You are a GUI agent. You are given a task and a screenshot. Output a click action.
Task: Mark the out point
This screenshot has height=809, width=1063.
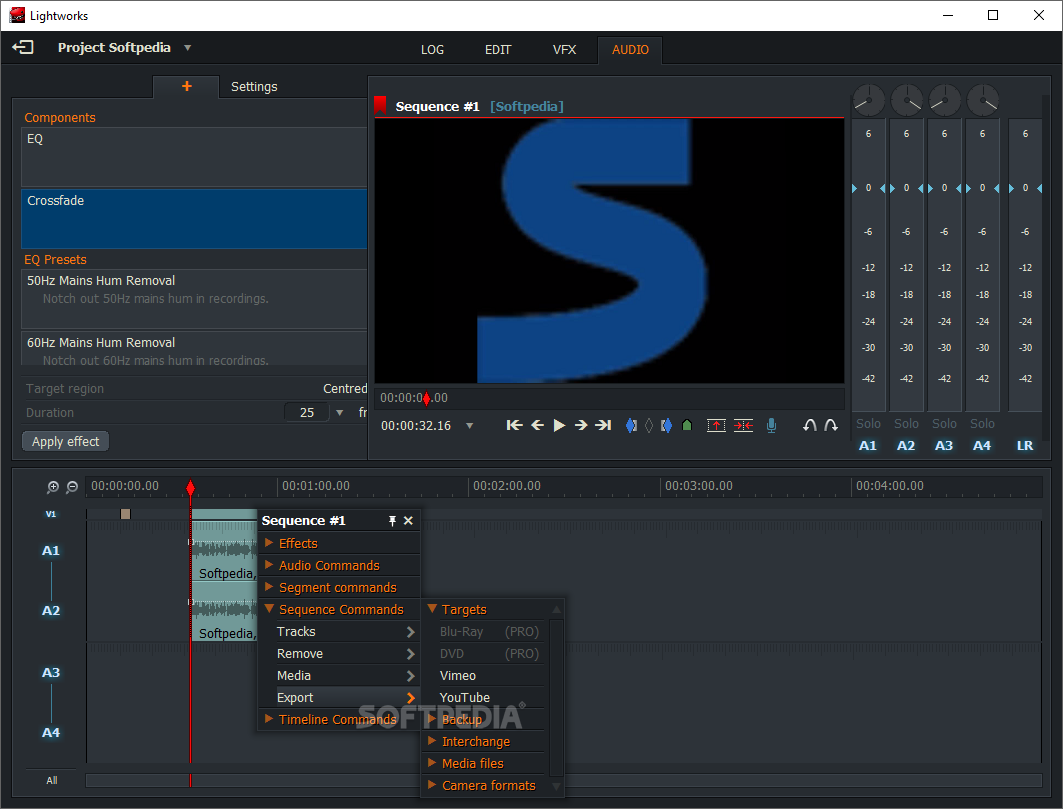(666, 425)
